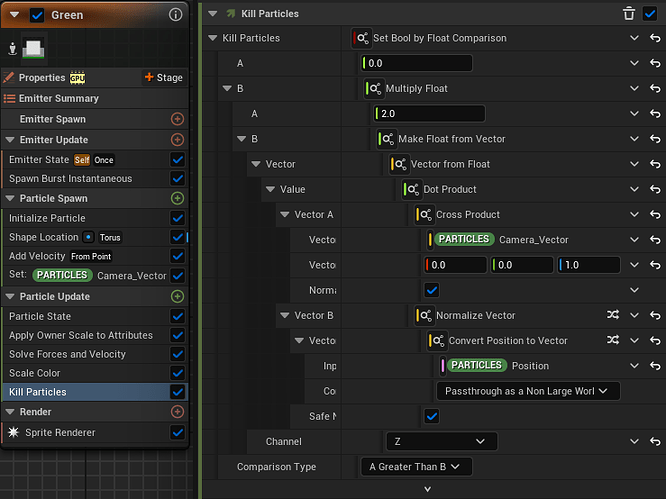666x499 pixels.
Task: Edit the vector Z component field 1.0
Action: click(589, 265)
